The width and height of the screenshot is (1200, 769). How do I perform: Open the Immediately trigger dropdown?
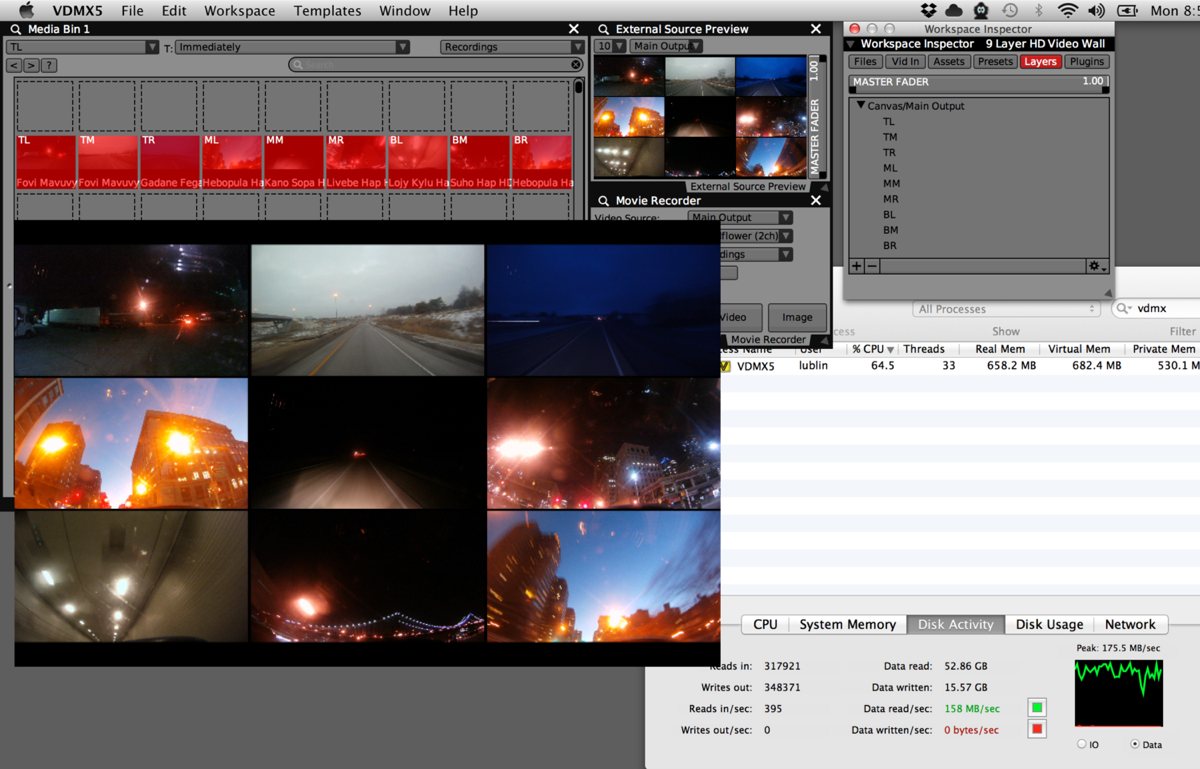pos(292,47)
